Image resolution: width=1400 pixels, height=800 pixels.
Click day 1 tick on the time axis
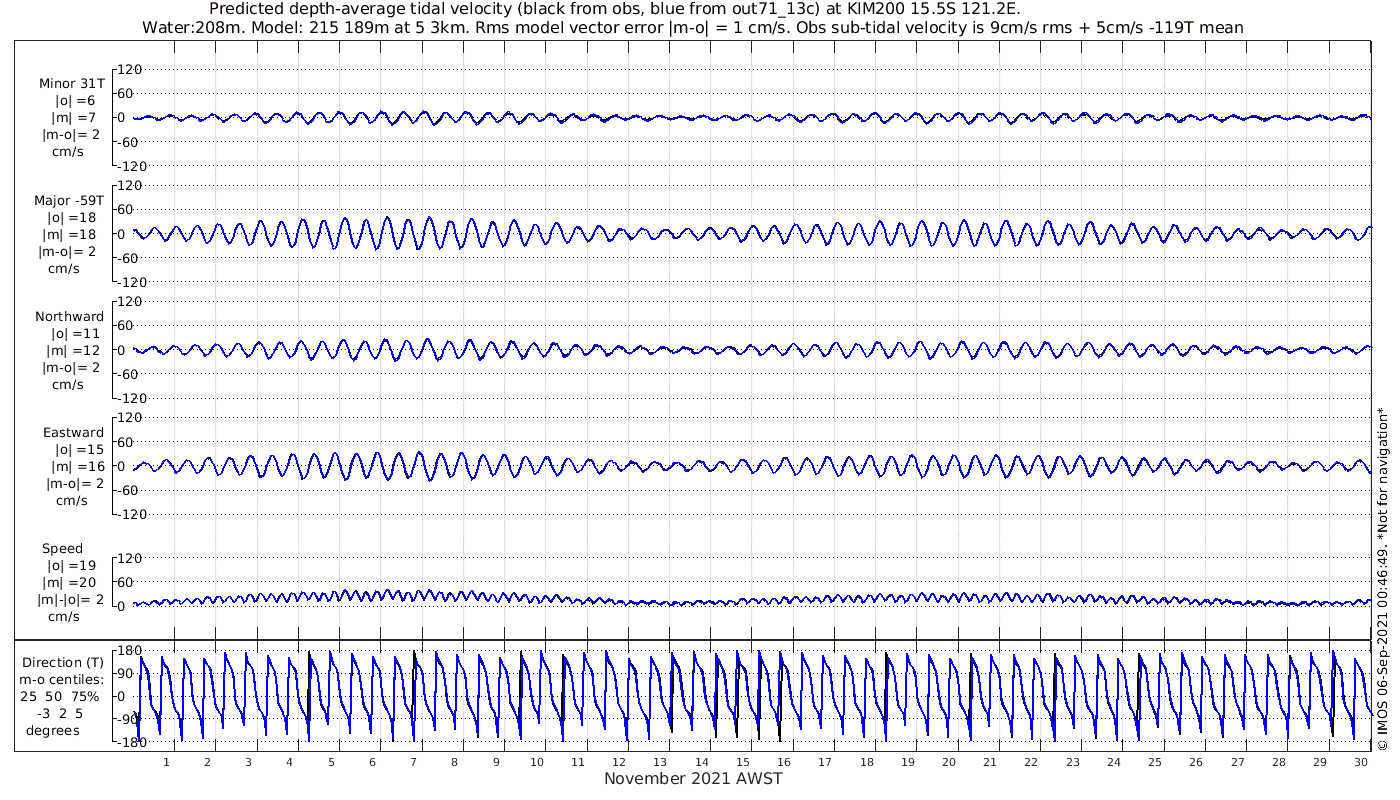(167, 762)
